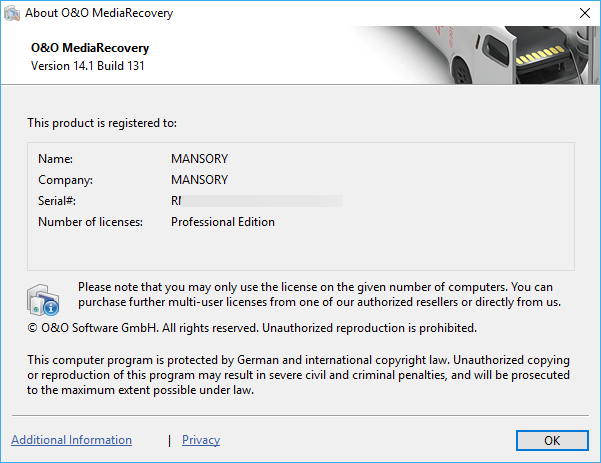Close the About dialog with the X button

coord(583,13)
